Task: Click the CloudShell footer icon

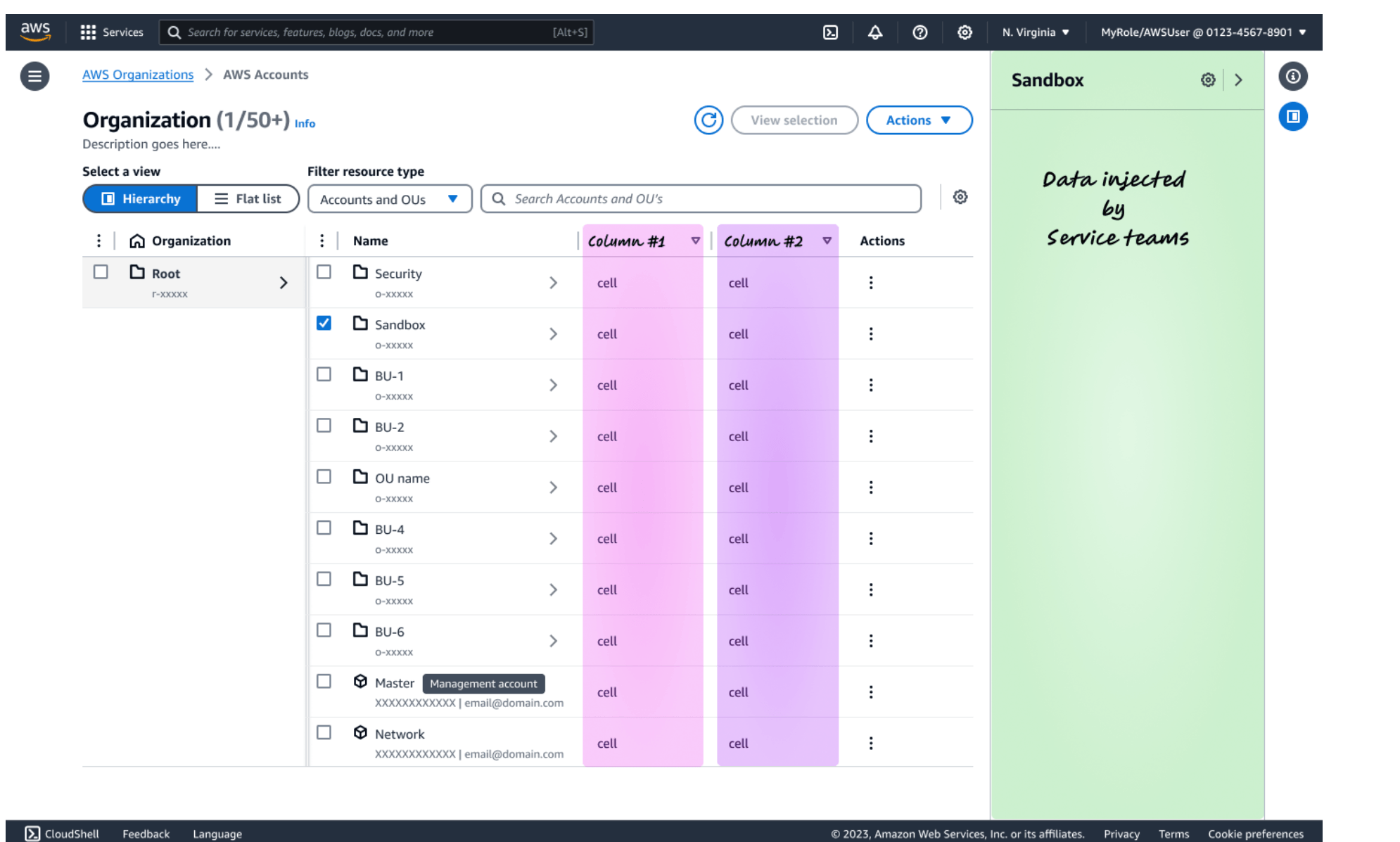Action: click(32, 834)
